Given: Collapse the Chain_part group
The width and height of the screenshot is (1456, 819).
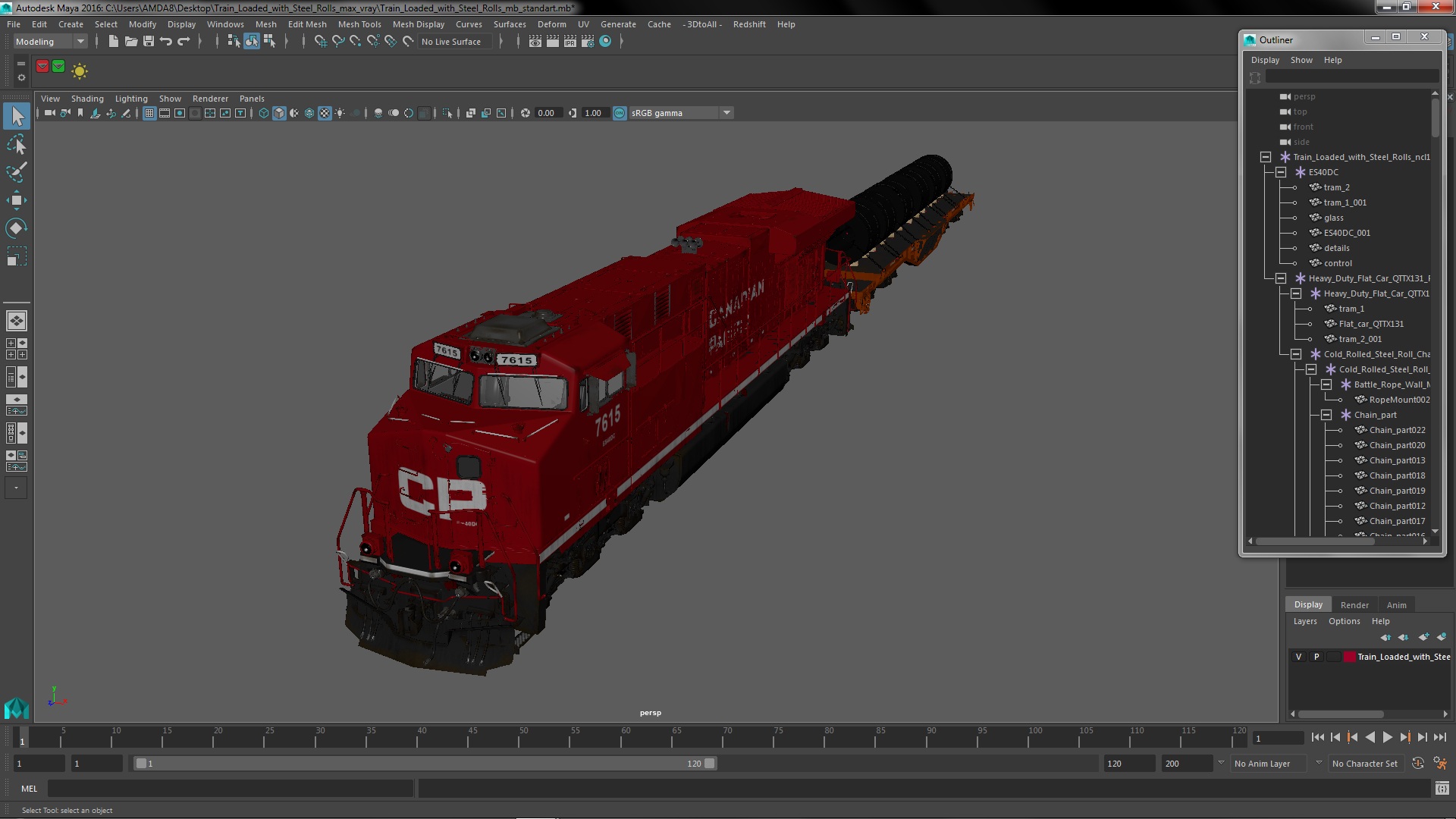Looking at the screenshot, I should tap(1326, 415).
